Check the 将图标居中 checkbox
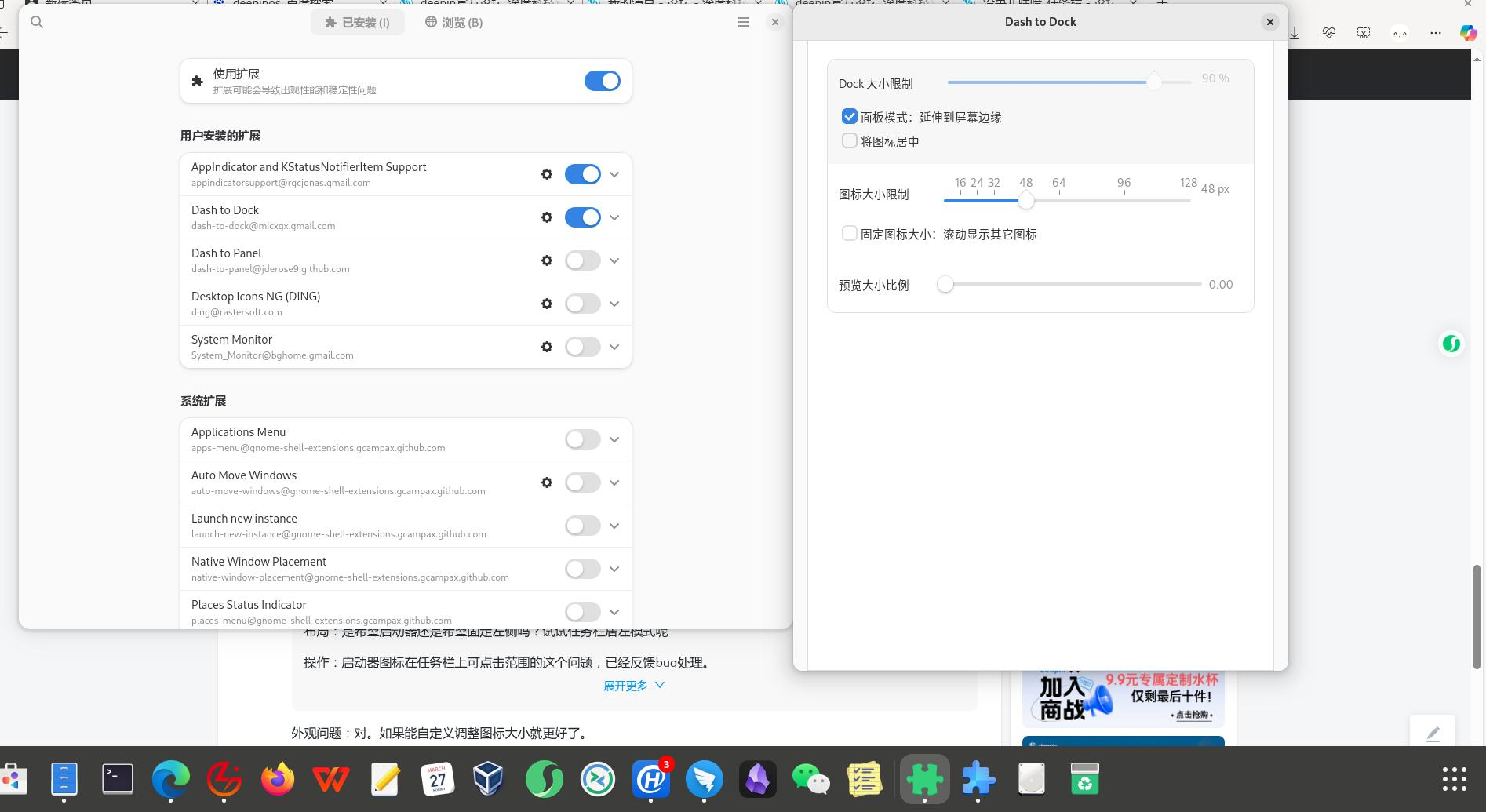 850,141
